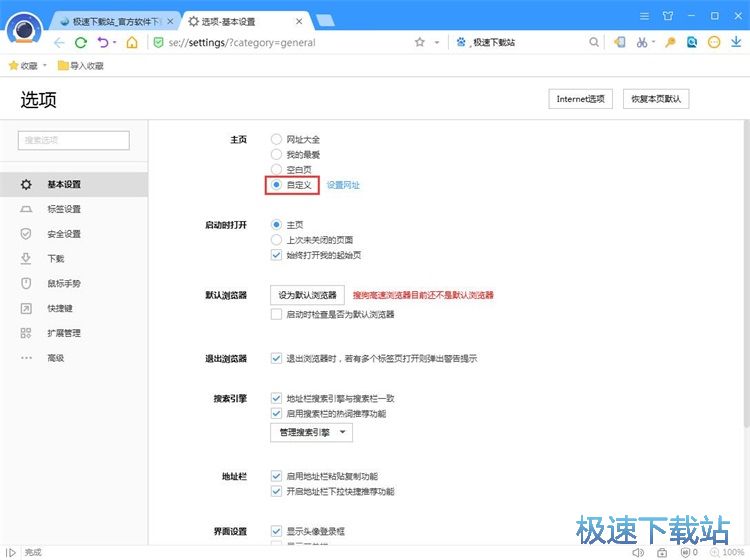This screenshot has width=750, height=560.
Task: Select 基本设置 in the sidebar
Action: click(74, 185)
